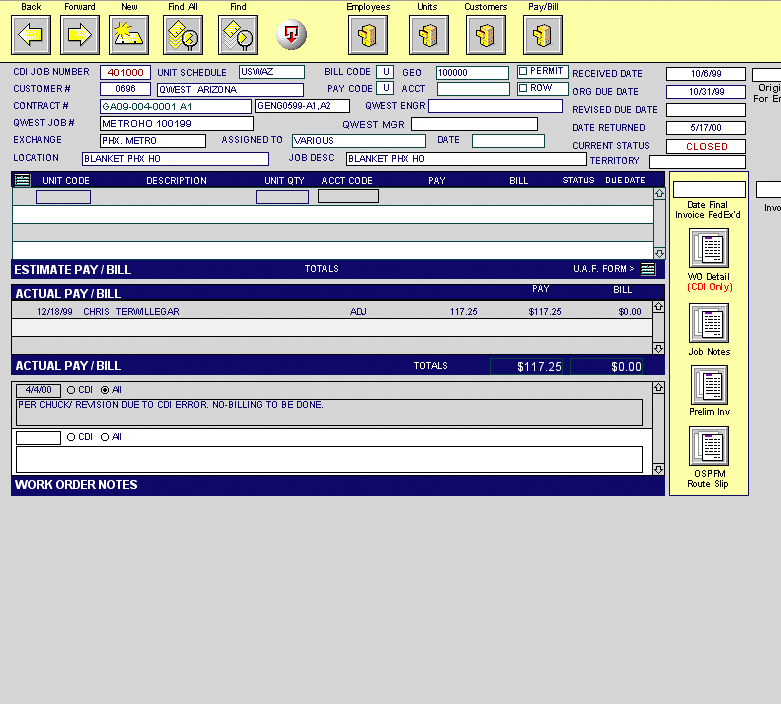This screenshot has width=781, height=704.
Task: Select All radio on 4/4/00 note
Action: pos(105,390)
